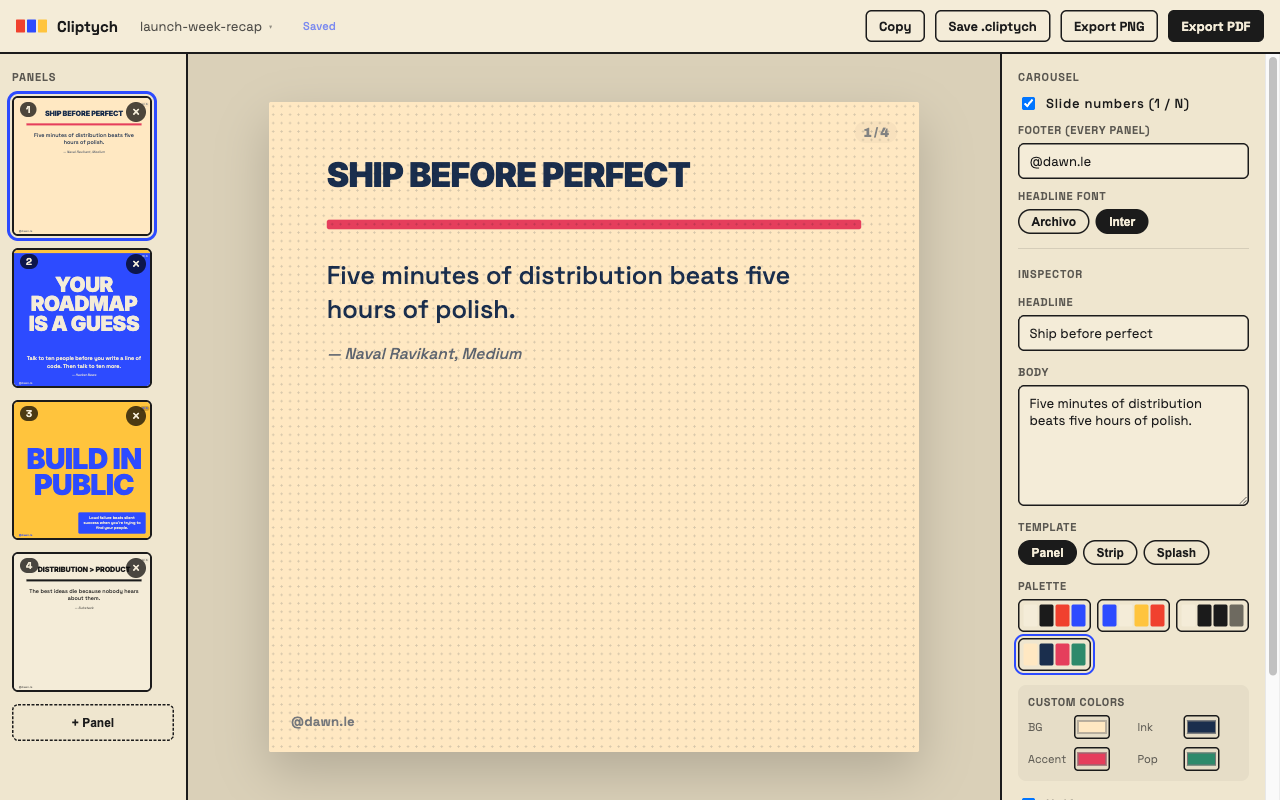Viewport: 1280px width, 800px height.
Task: Open the Pop custom color swatch
Action: [x=1201, y=759]
